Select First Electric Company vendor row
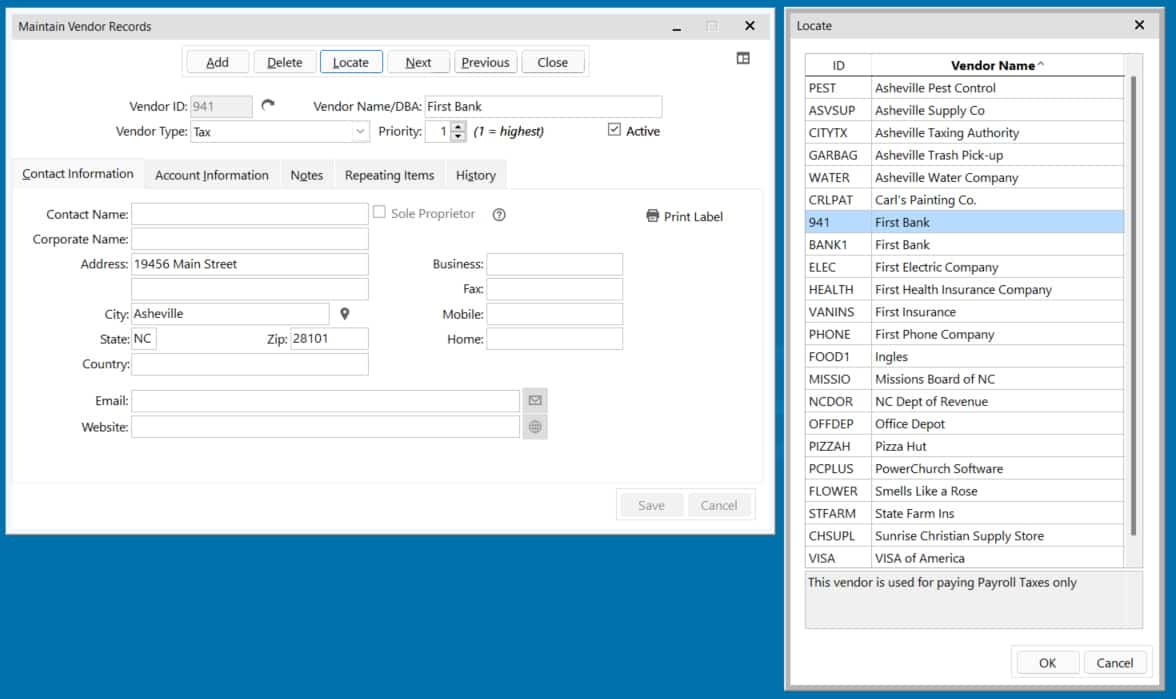This screenshot has width=1176, height=699. click(964, 267)
